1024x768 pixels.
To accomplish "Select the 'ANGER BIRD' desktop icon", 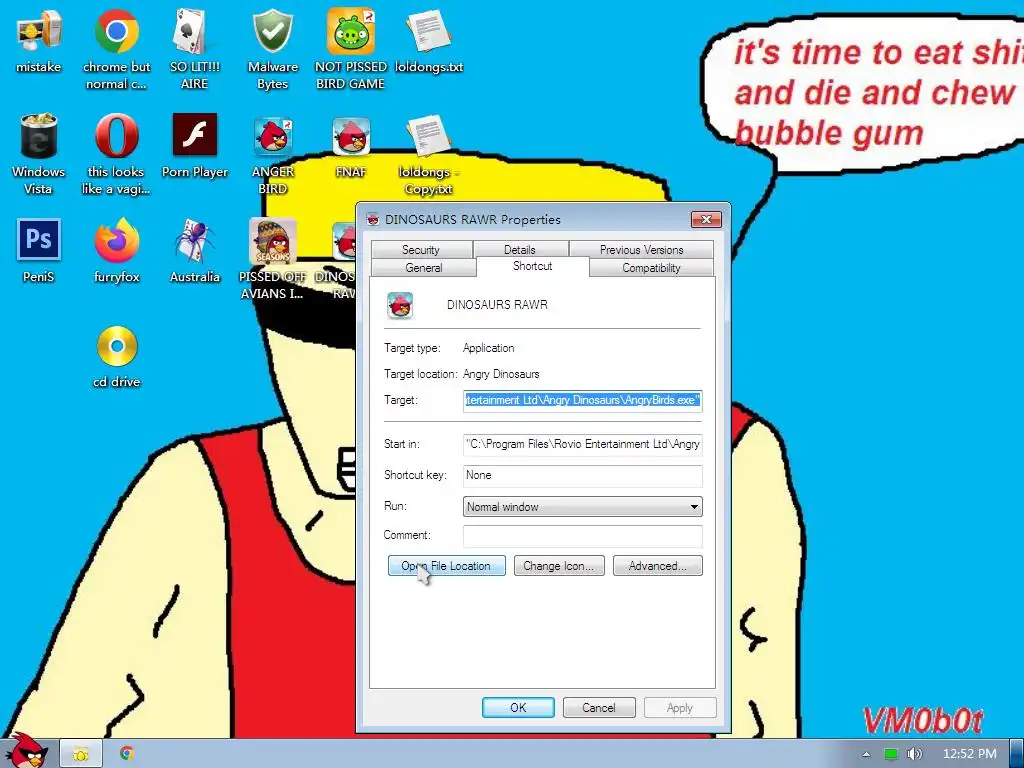I will pos(273,154).
